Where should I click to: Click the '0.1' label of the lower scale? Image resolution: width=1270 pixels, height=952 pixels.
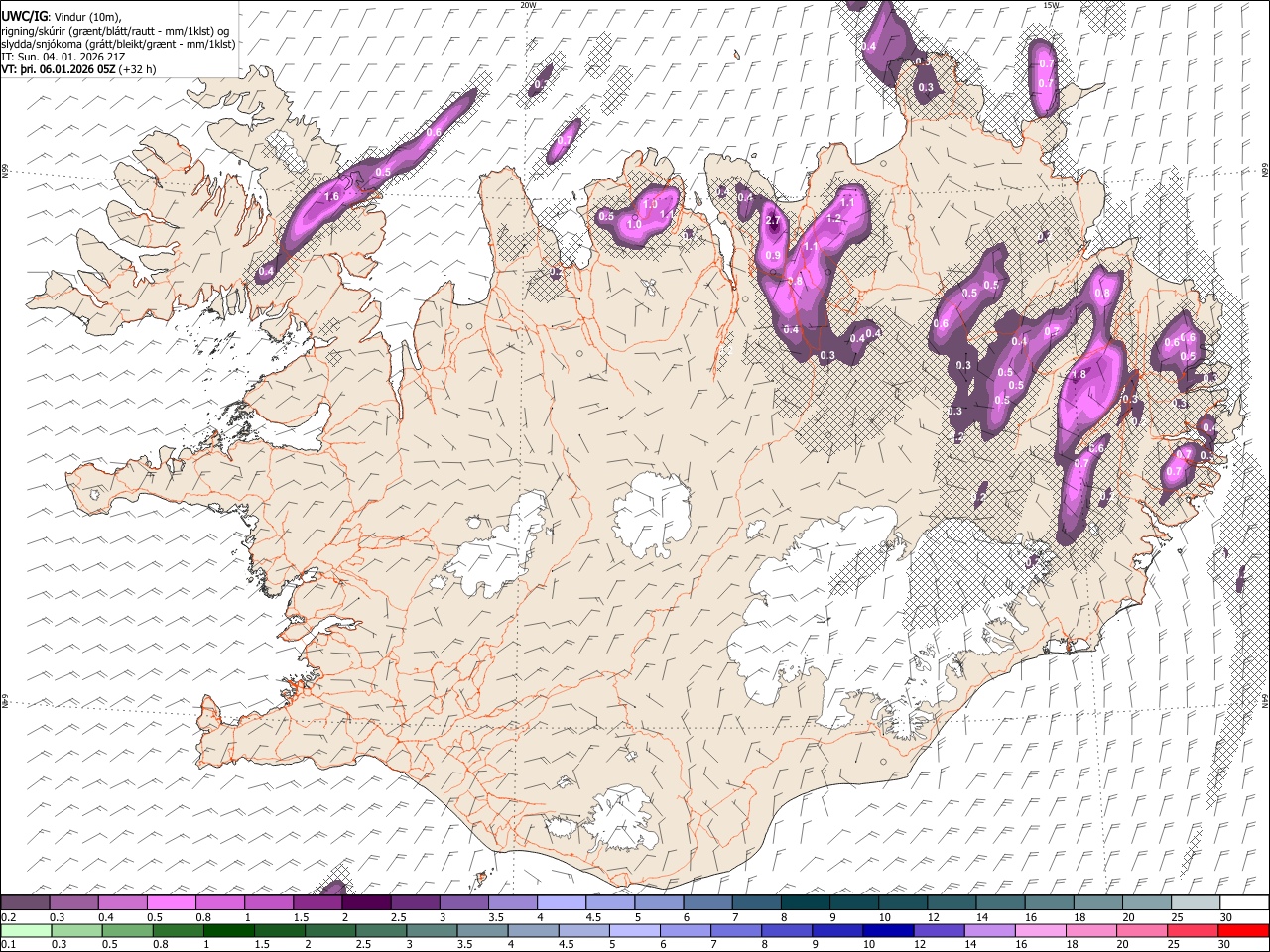[8, 945]
